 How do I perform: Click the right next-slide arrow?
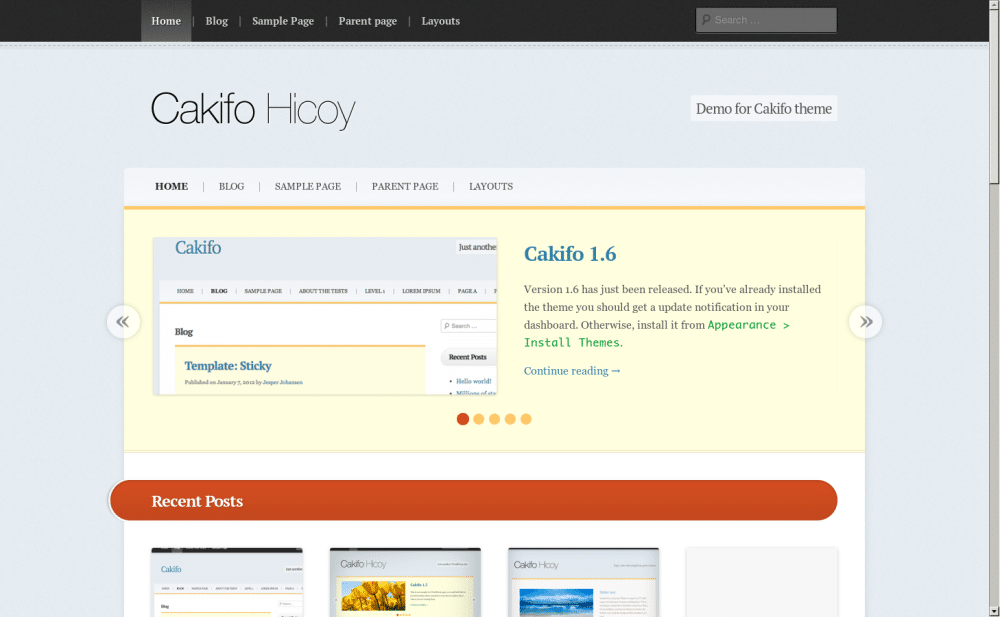(x=864, y=321)
